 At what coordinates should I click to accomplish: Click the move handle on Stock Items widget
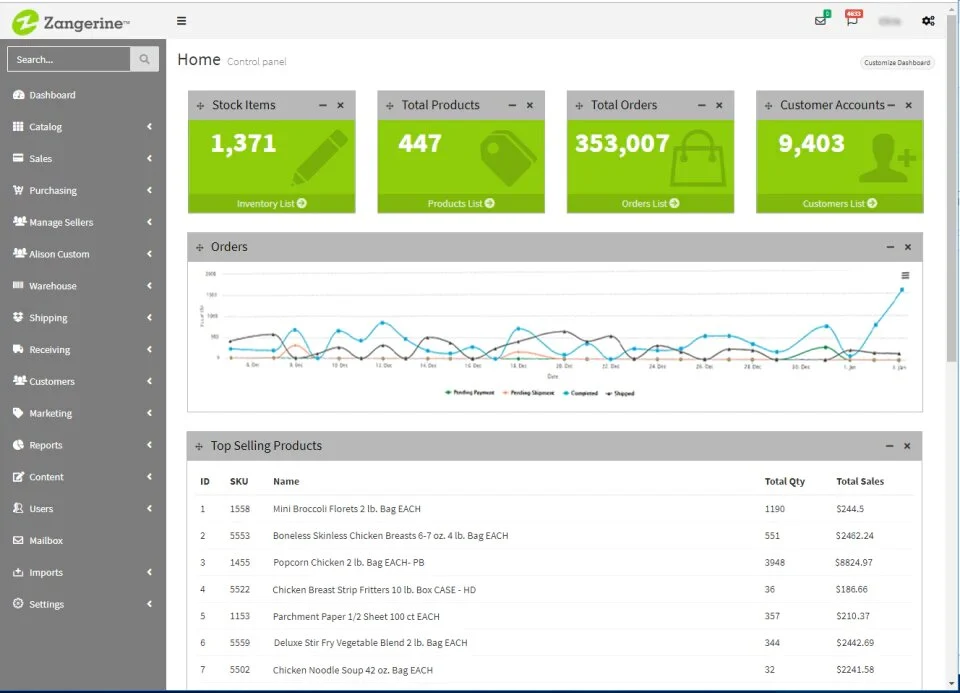coord(200,106)
